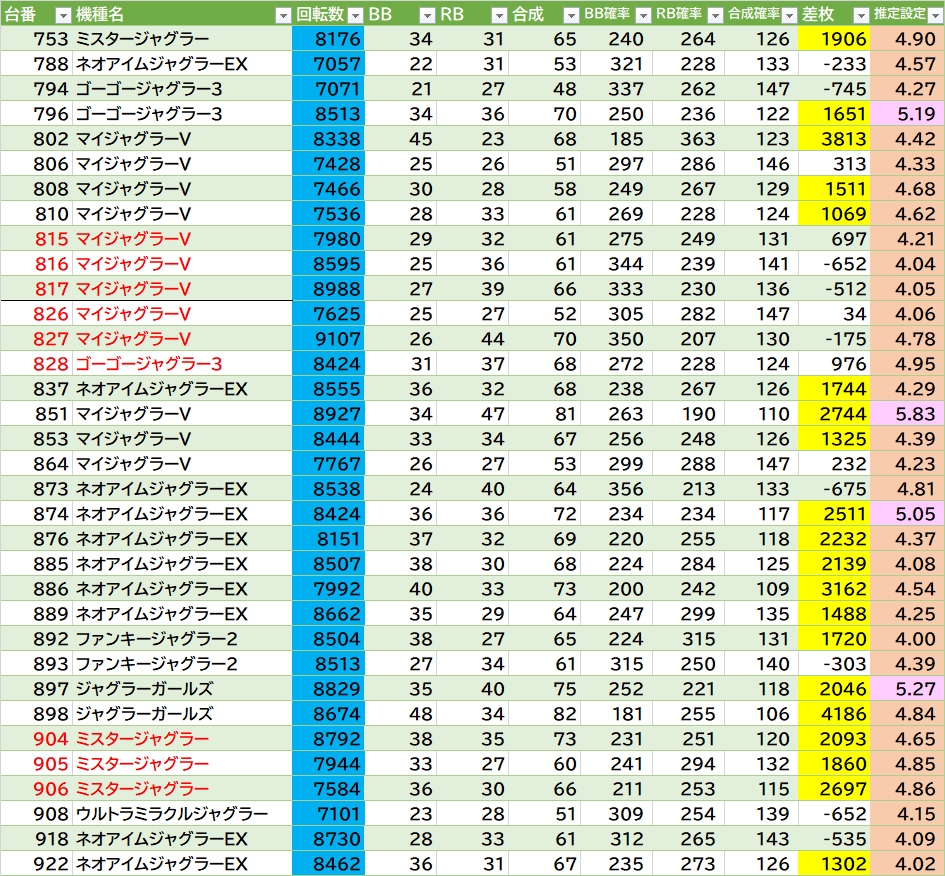This screenshot has width=945, height=876.
Task: Open the BB column filter dropdown
Action: click(426, 15)
